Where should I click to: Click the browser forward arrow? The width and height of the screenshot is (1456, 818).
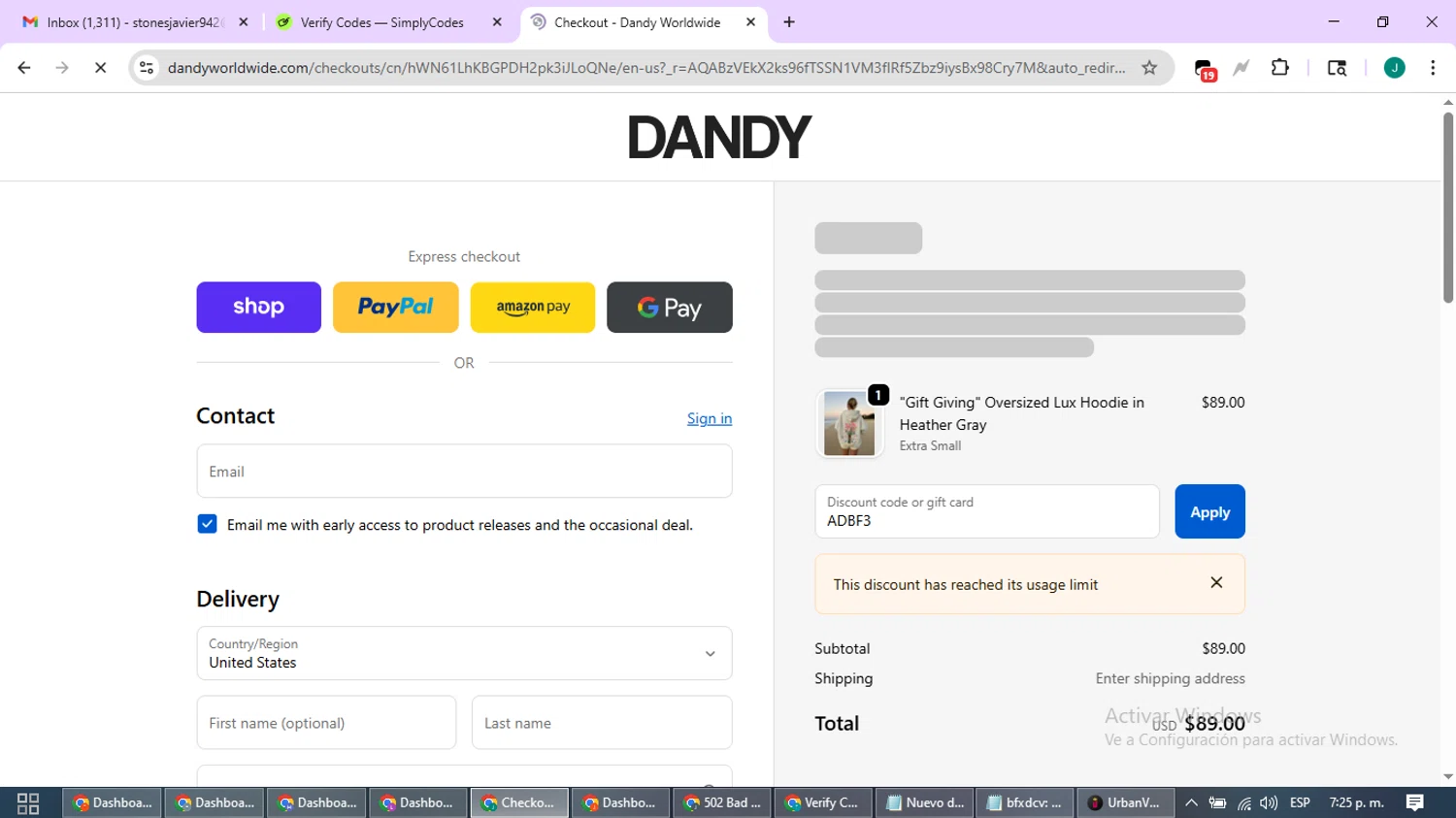coord(62,68)
